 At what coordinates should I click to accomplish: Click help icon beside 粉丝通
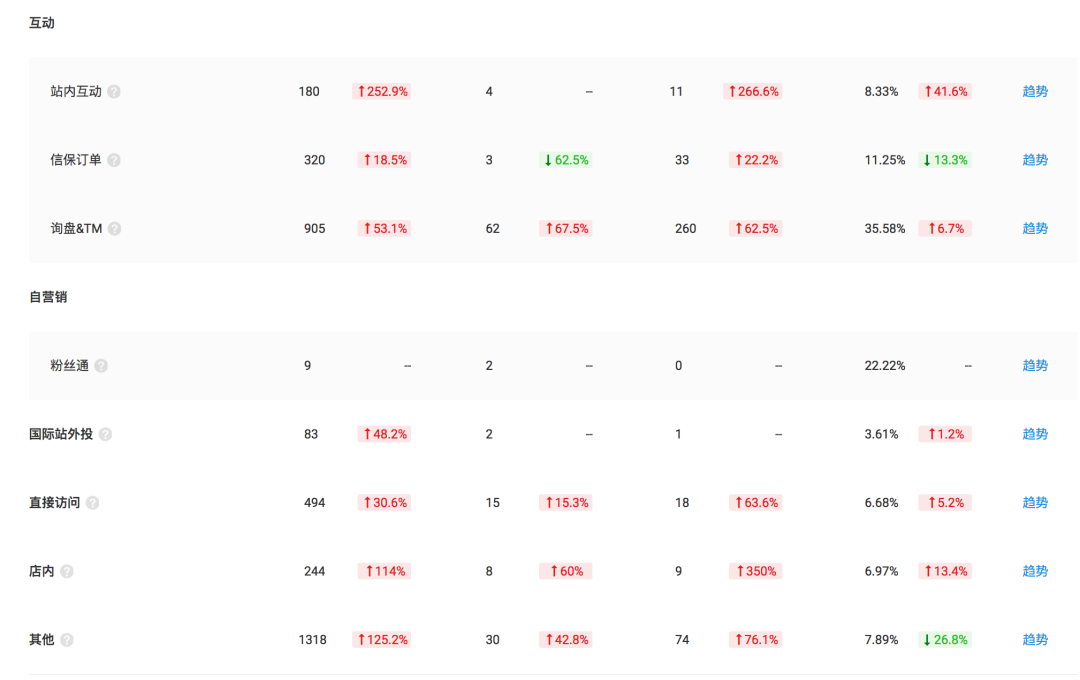101,366
